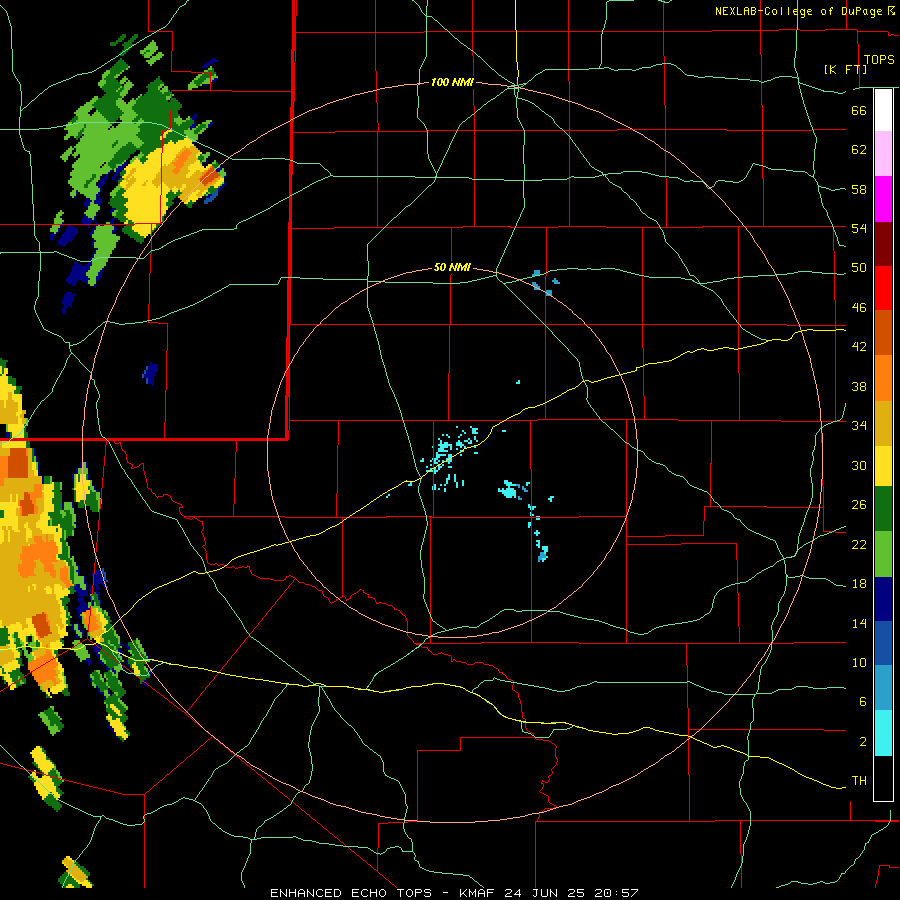The height and width of the screenshot is (900, 900).
Task: Click the 'NEXLAB-College of DuPage' credit text
Action: (x=798, y=11)
